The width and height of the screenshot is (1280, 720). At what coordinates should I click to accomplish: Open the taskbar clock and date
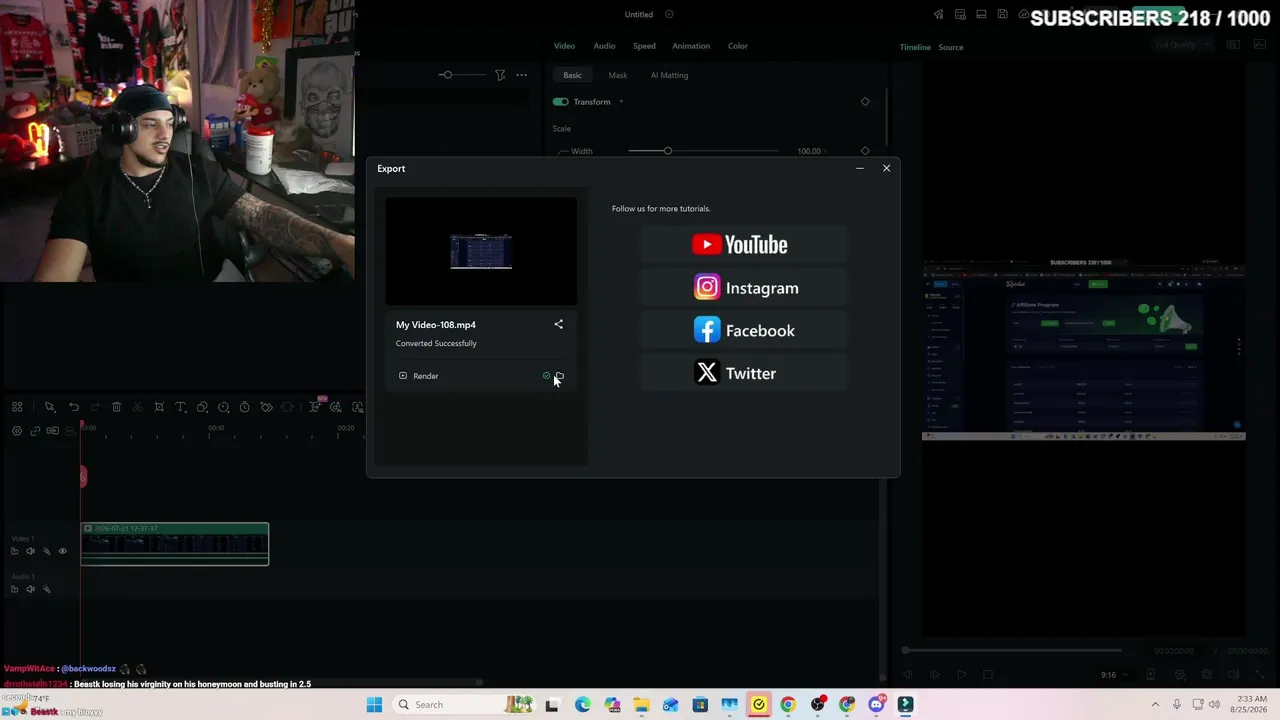(1252, 705)
